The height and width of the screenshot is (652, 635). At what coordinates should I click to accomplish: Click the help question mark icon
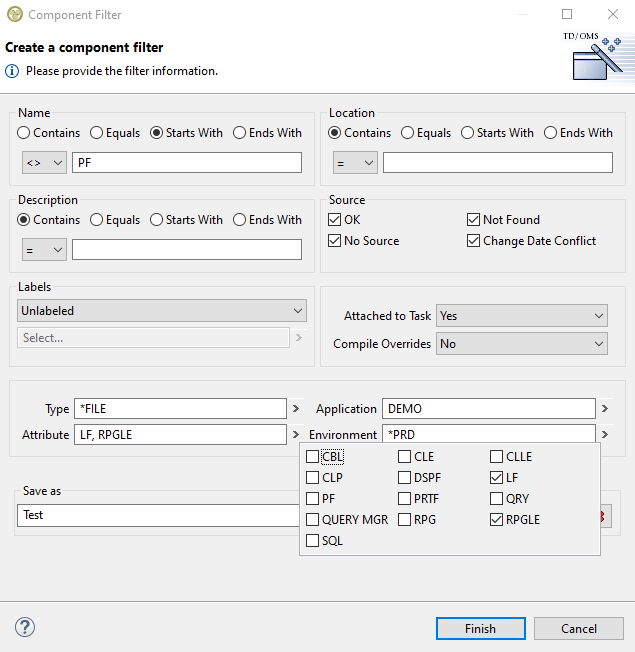(x=25, y=628)
